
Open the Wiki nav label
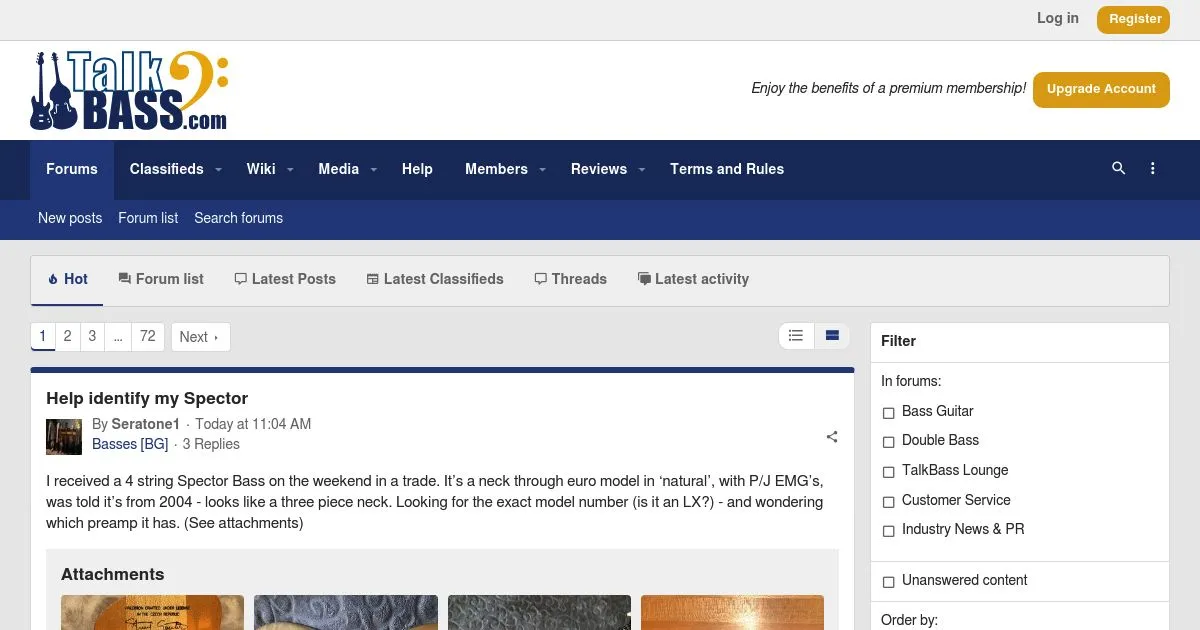tap(261, 169)
